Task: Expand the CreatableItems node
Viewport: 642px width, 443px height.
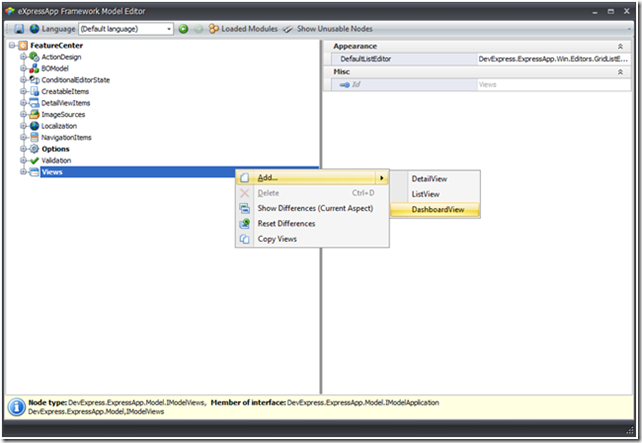Action: point(23,91)
